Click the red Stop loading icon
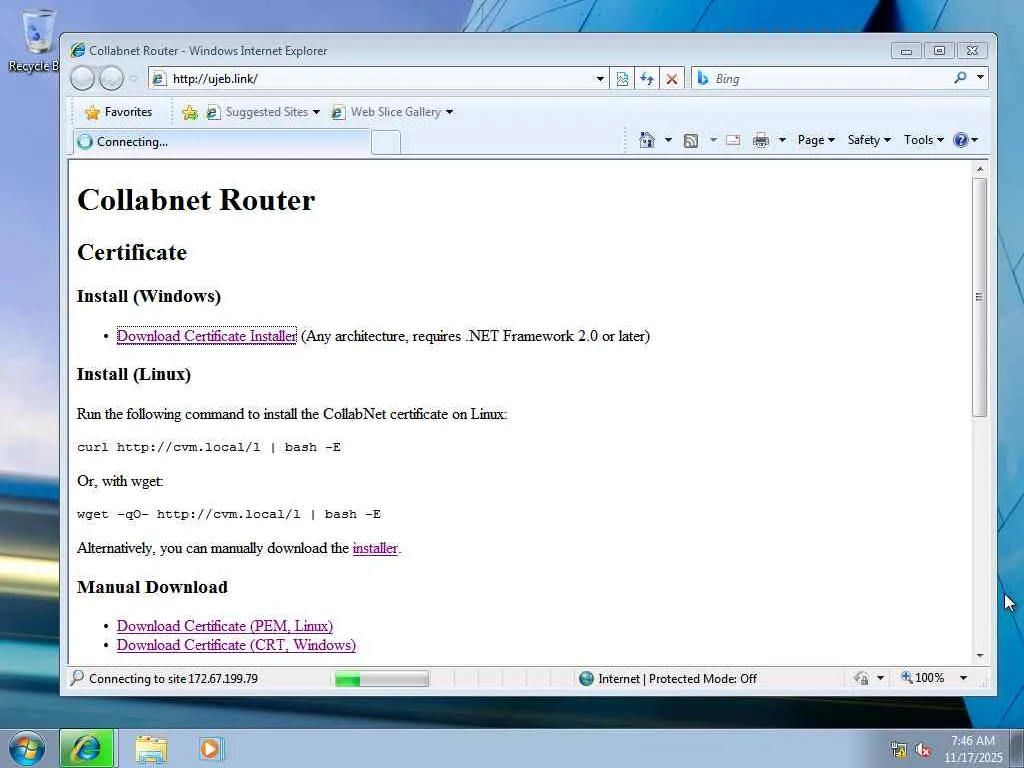The image size is (1024, 768). coord(671,79)
